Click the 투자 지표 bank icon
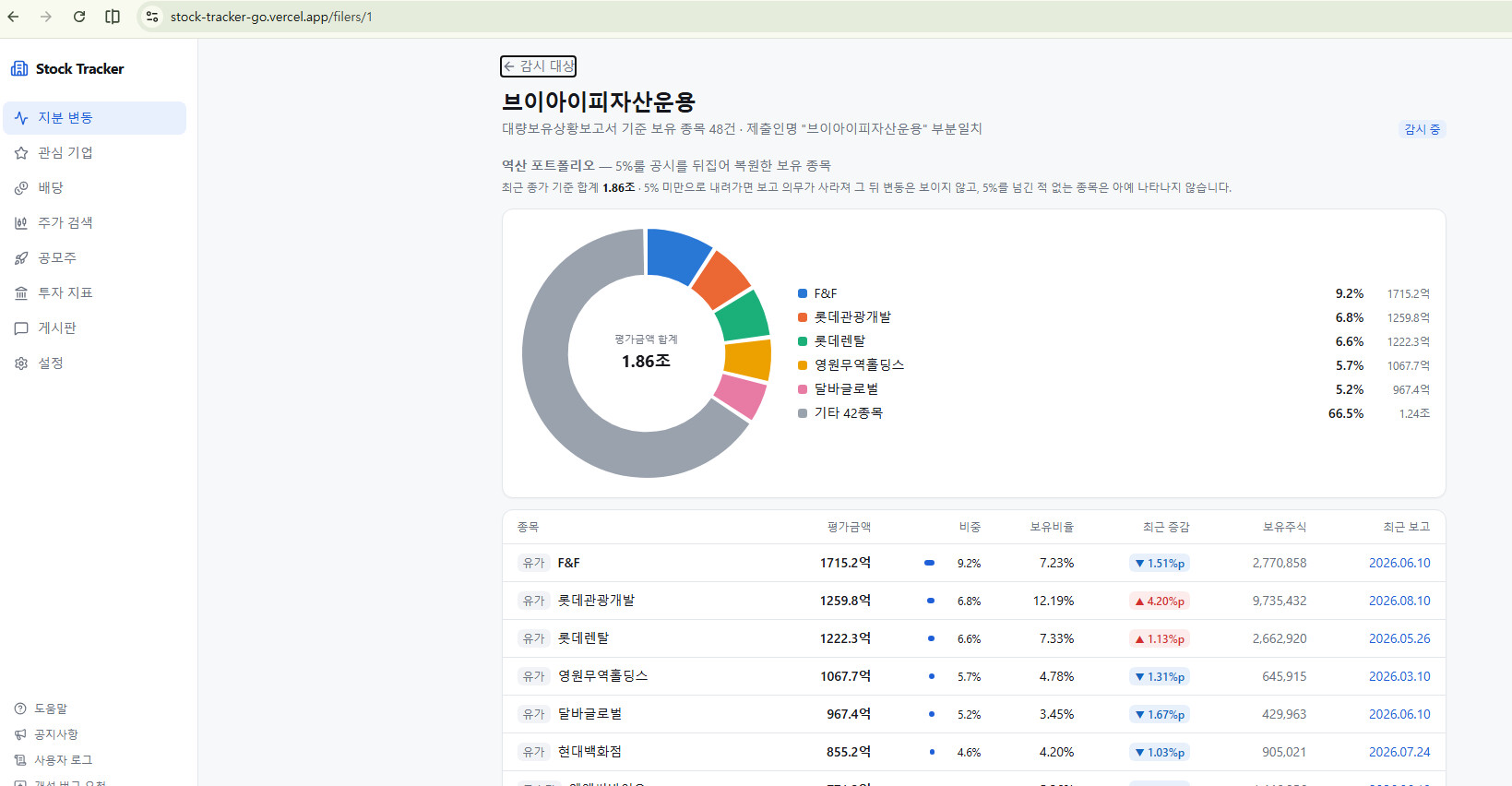Image resolution: width=1512 pixels, height=786 pixels. pyautogui.click(x=21, y=293)
